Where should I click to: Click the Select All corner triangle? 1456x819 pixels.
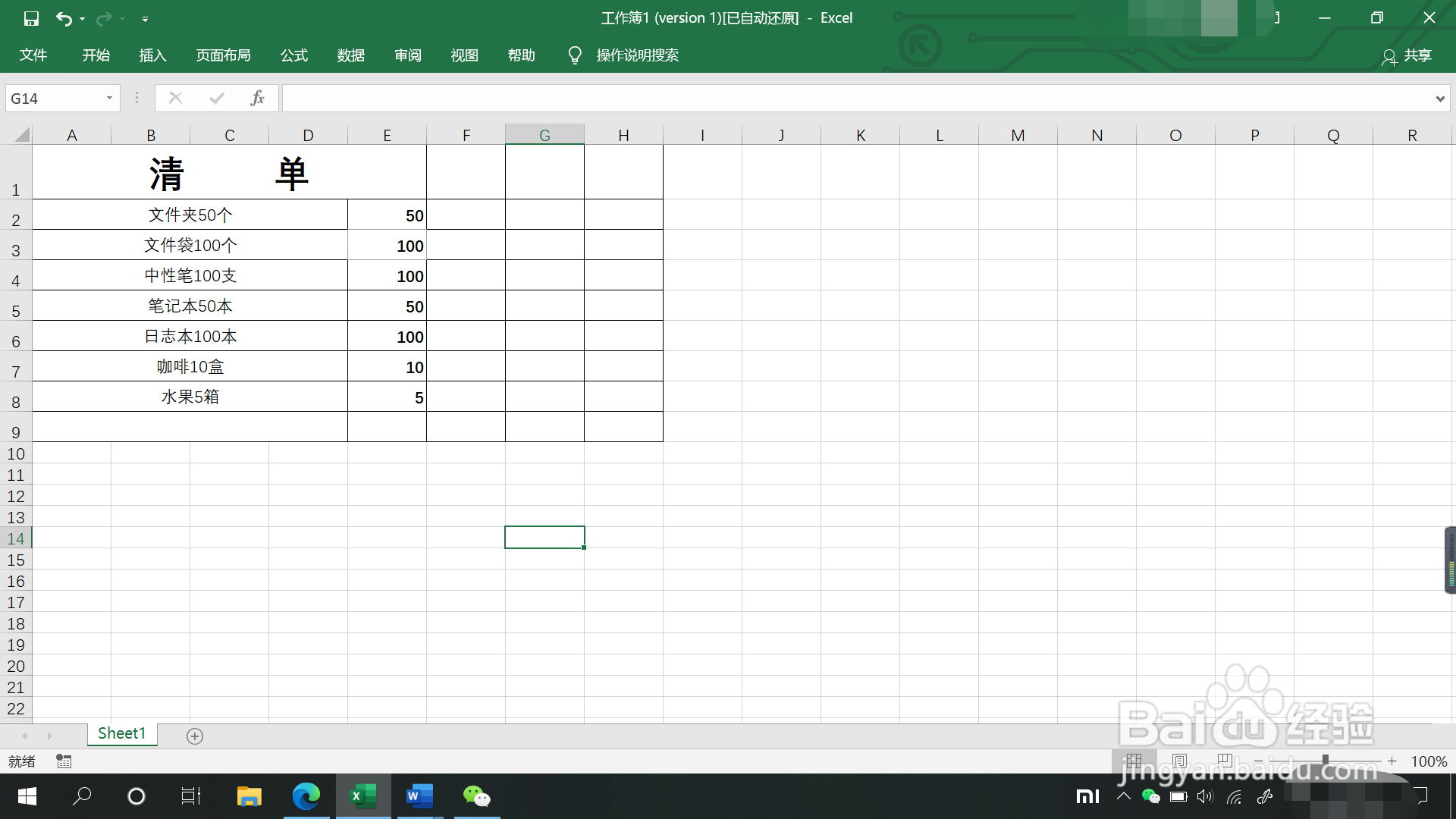click(x=21, y=135)
